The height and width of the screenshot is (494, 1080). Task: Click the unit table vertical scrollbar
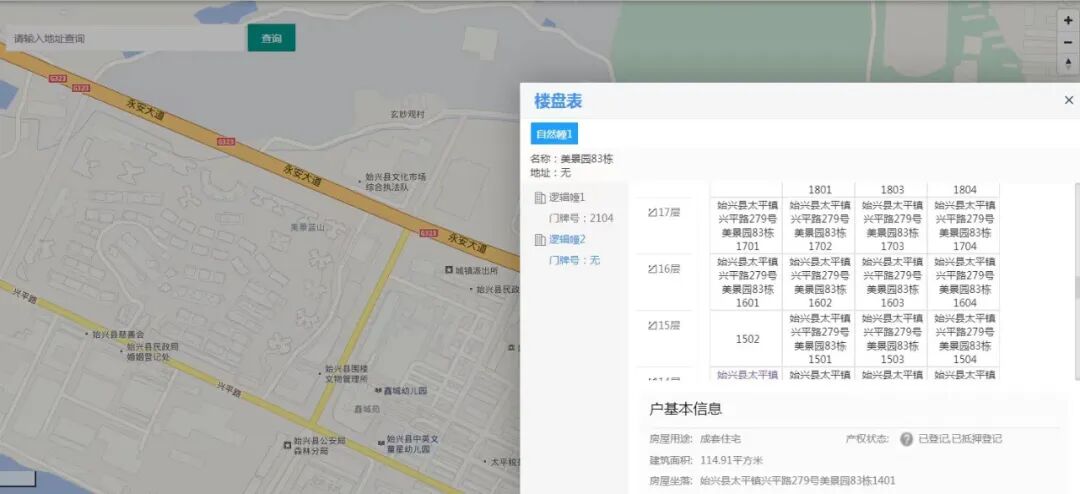1077,281
